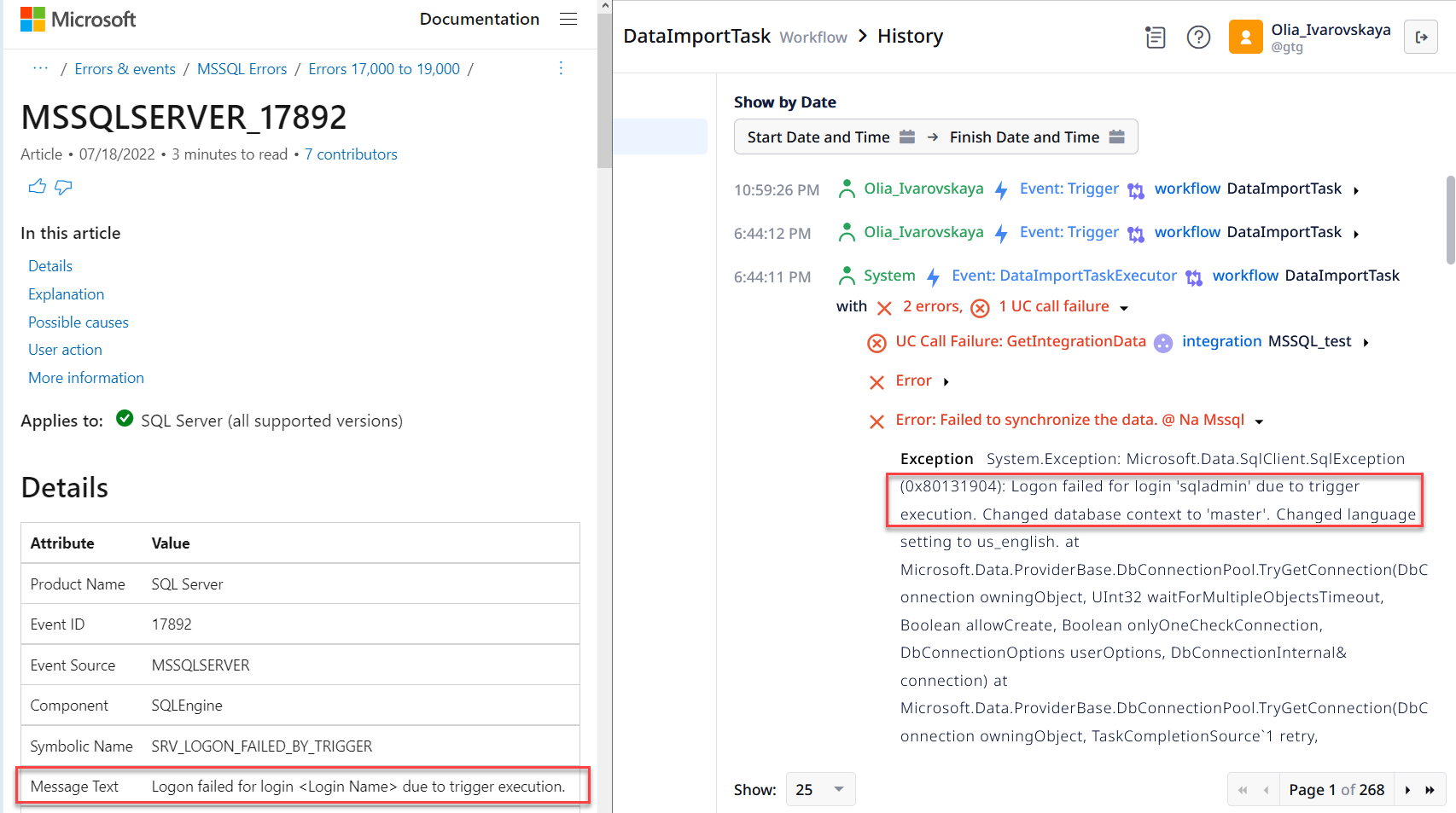Open the hamburger menu next to Documentation
The image size is (1456, 813).
point(568,19)
